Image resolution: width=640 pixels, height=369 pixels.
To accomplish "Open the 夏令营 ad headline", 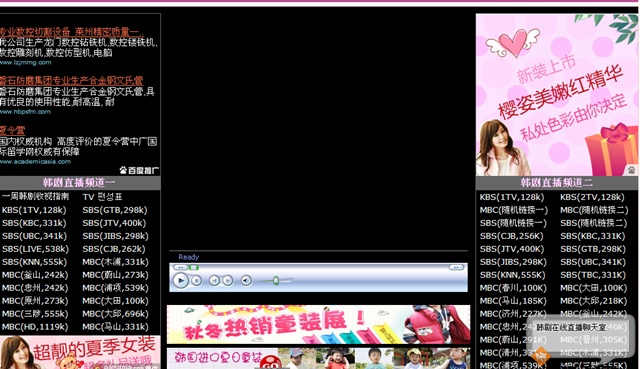I will (x=12, y=131).
